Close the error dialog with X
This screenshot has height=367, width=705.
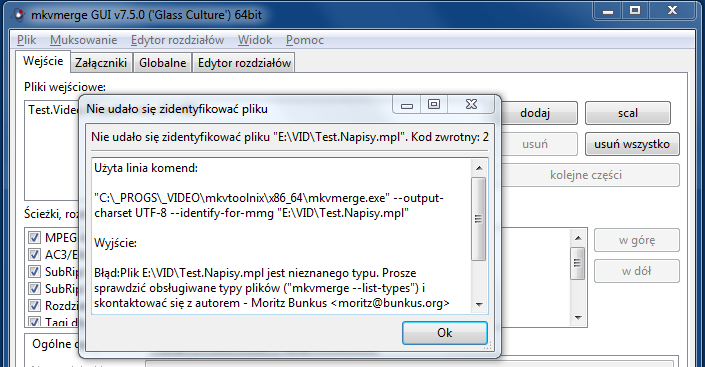[x=471, y=105]
